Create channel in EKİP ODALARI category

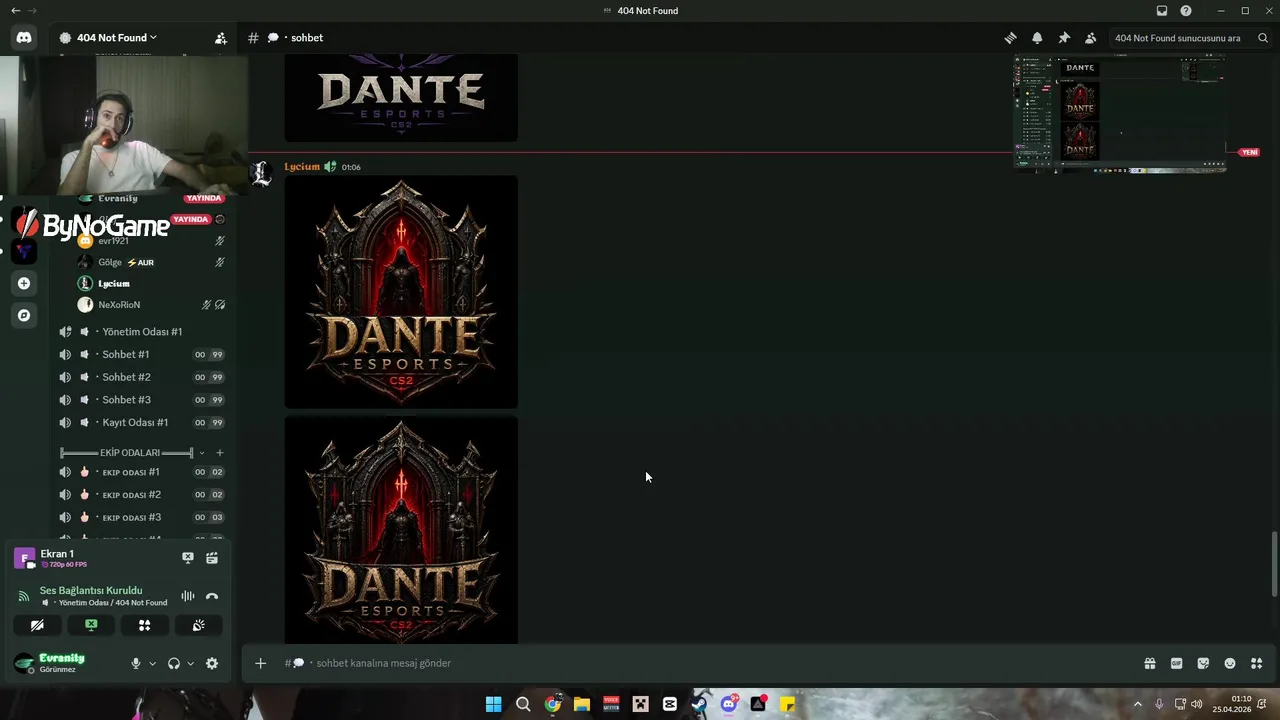220,453
